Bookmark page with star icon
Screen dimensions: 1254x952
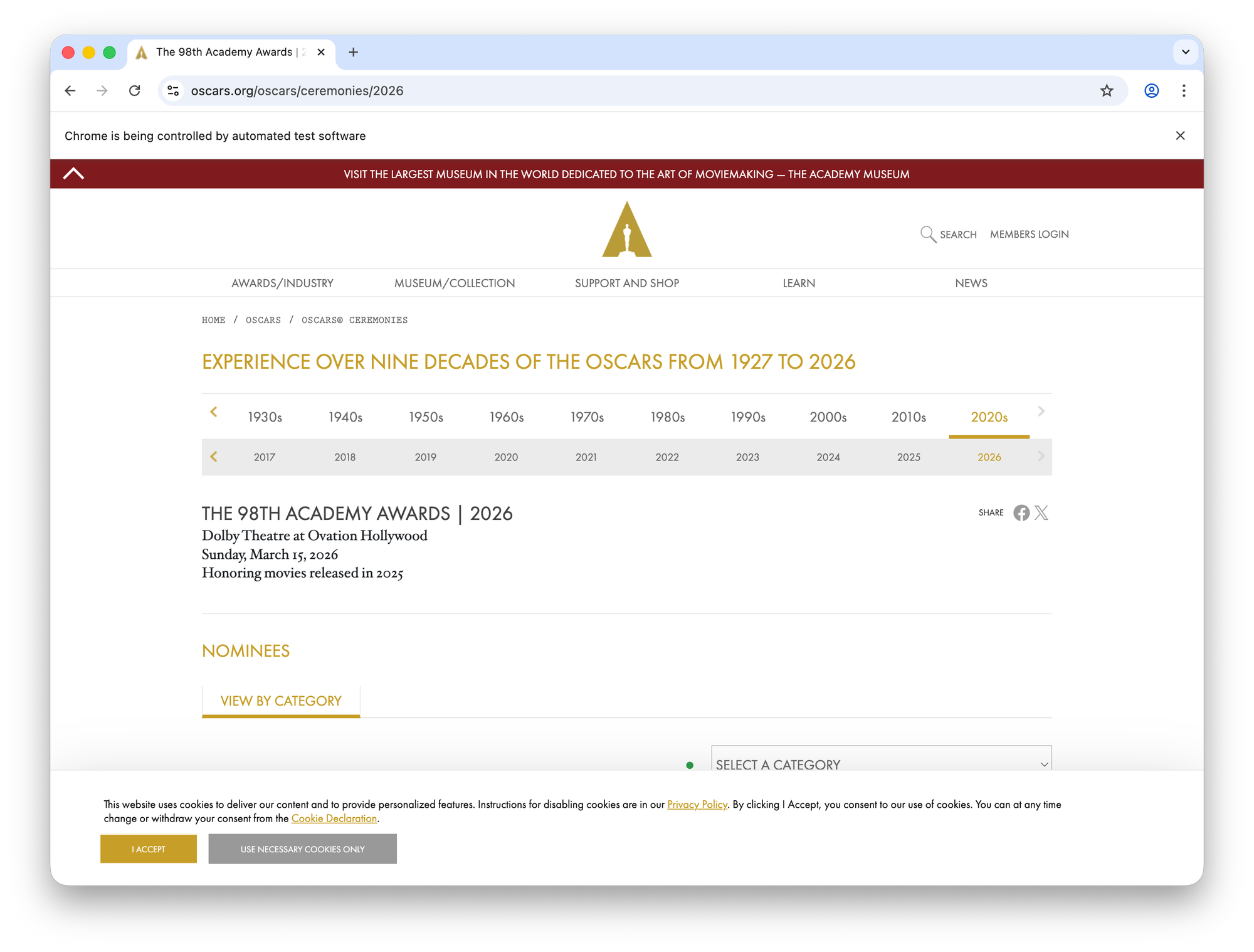(x=1107, y=91)
